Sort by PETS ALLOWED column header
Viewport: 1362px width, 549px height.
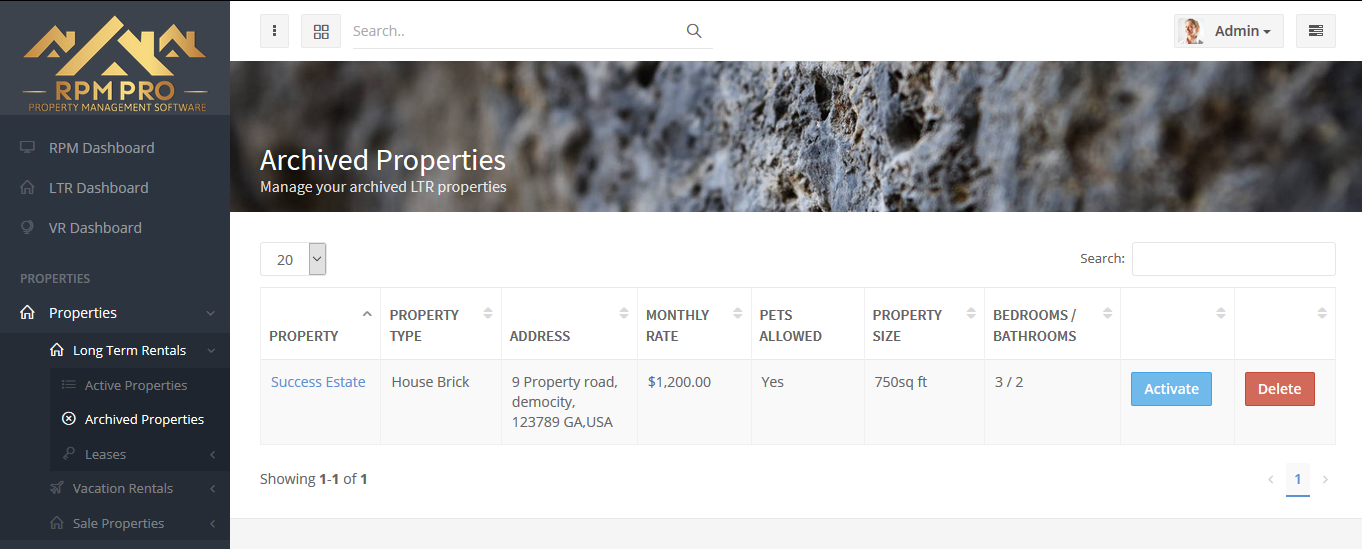(808, 324)
